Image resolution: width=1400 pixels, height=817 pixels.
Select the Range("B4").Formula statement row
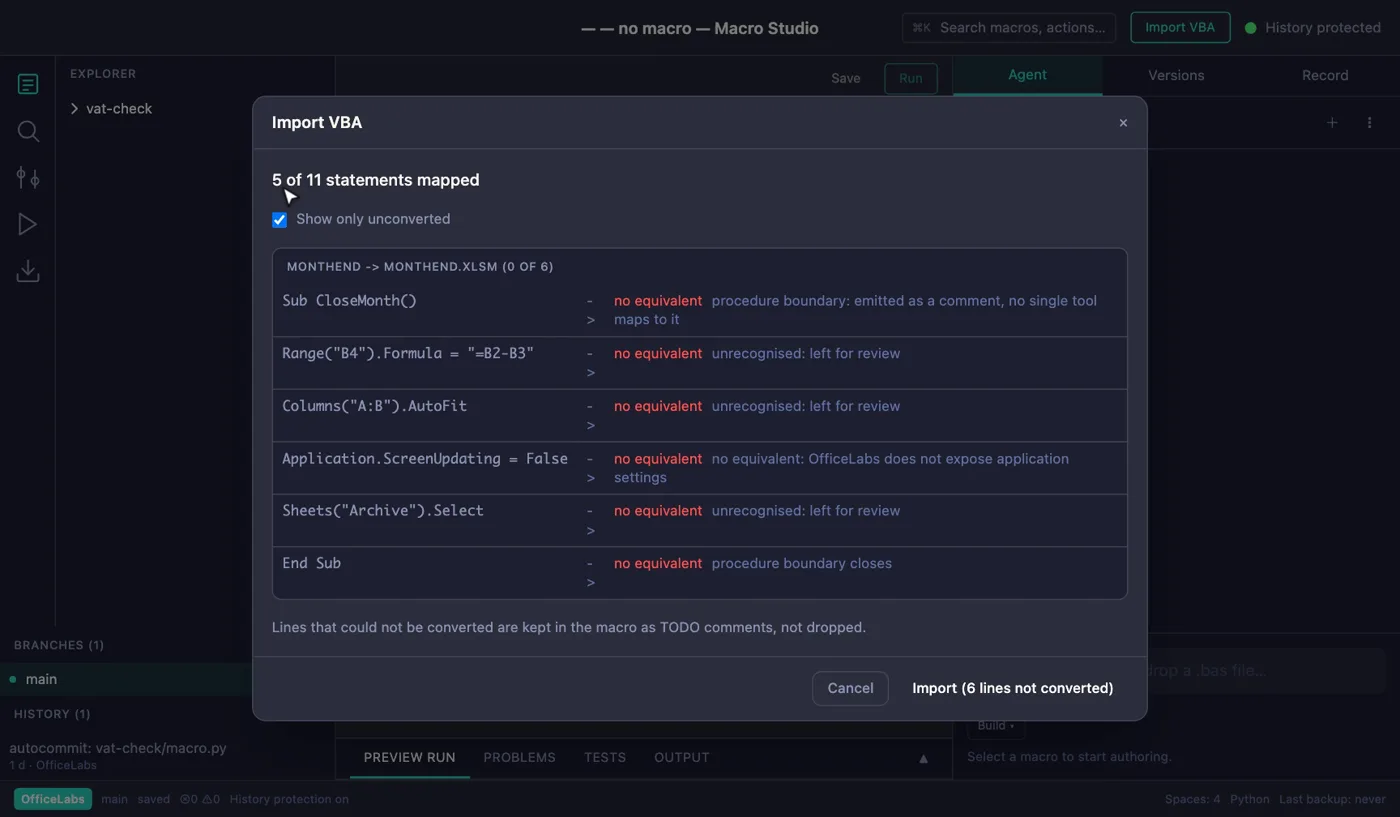pos(700,363)
